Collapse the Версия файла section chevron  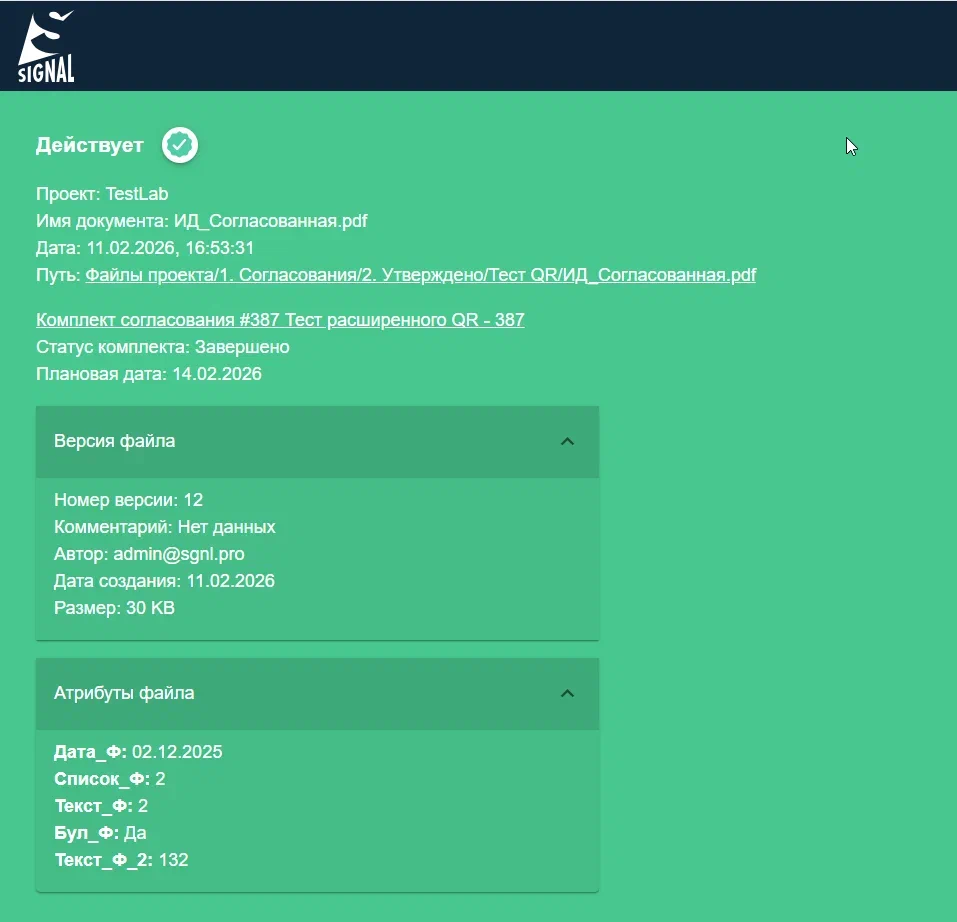pyautogui.click(x=567, y=441)
